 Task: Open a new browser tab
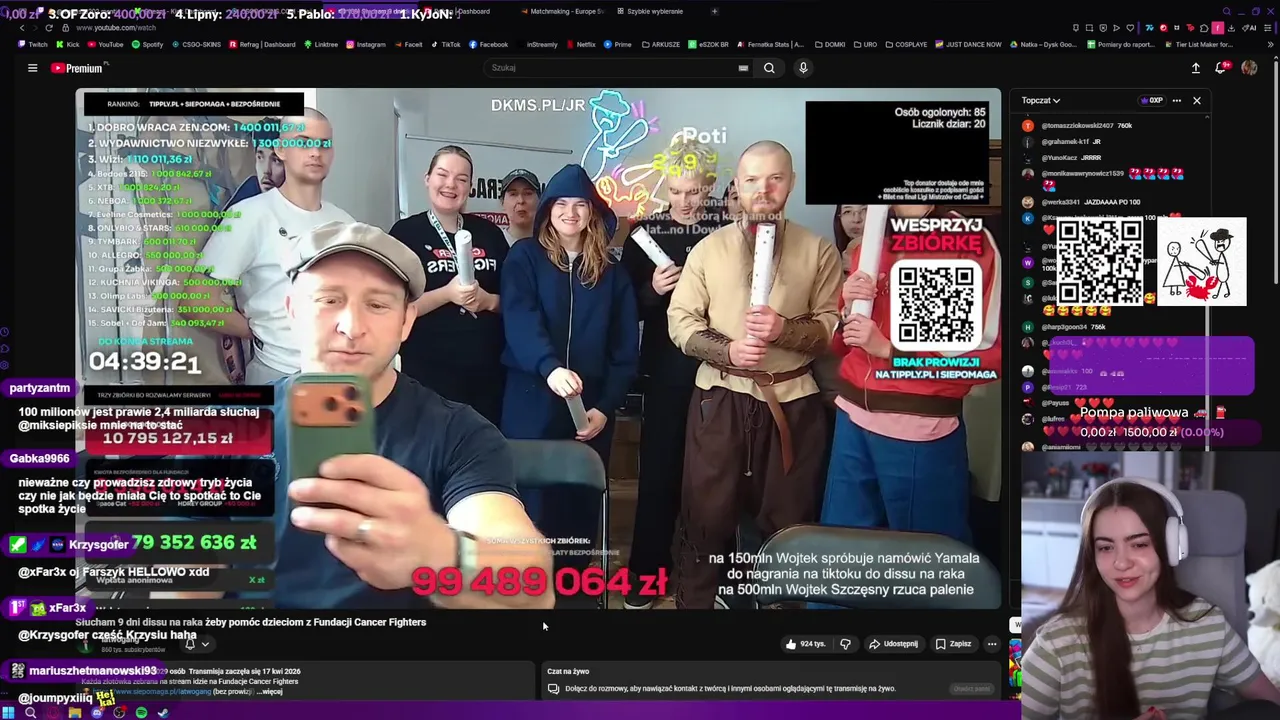(x=714, y=11)
